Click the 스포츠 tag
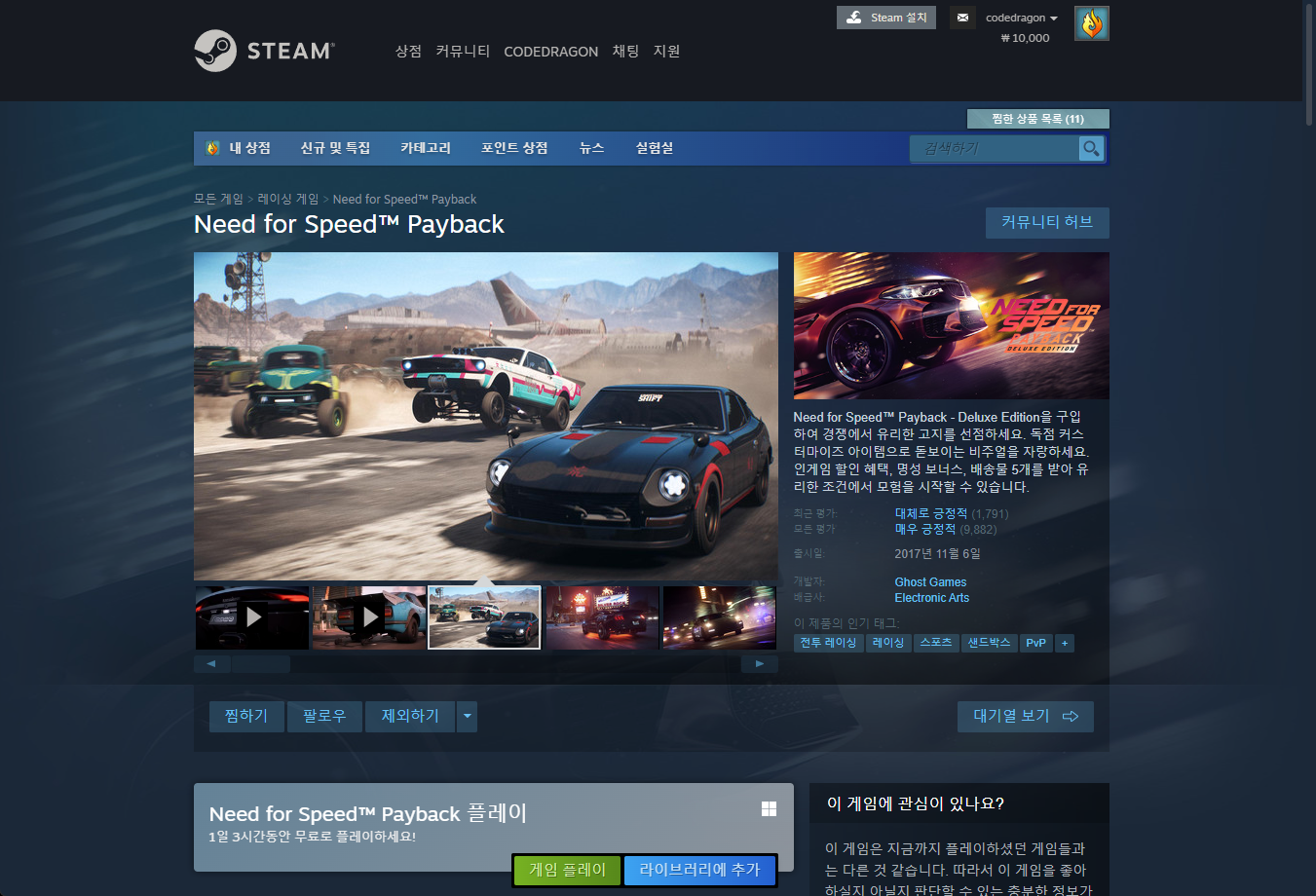 936,643
